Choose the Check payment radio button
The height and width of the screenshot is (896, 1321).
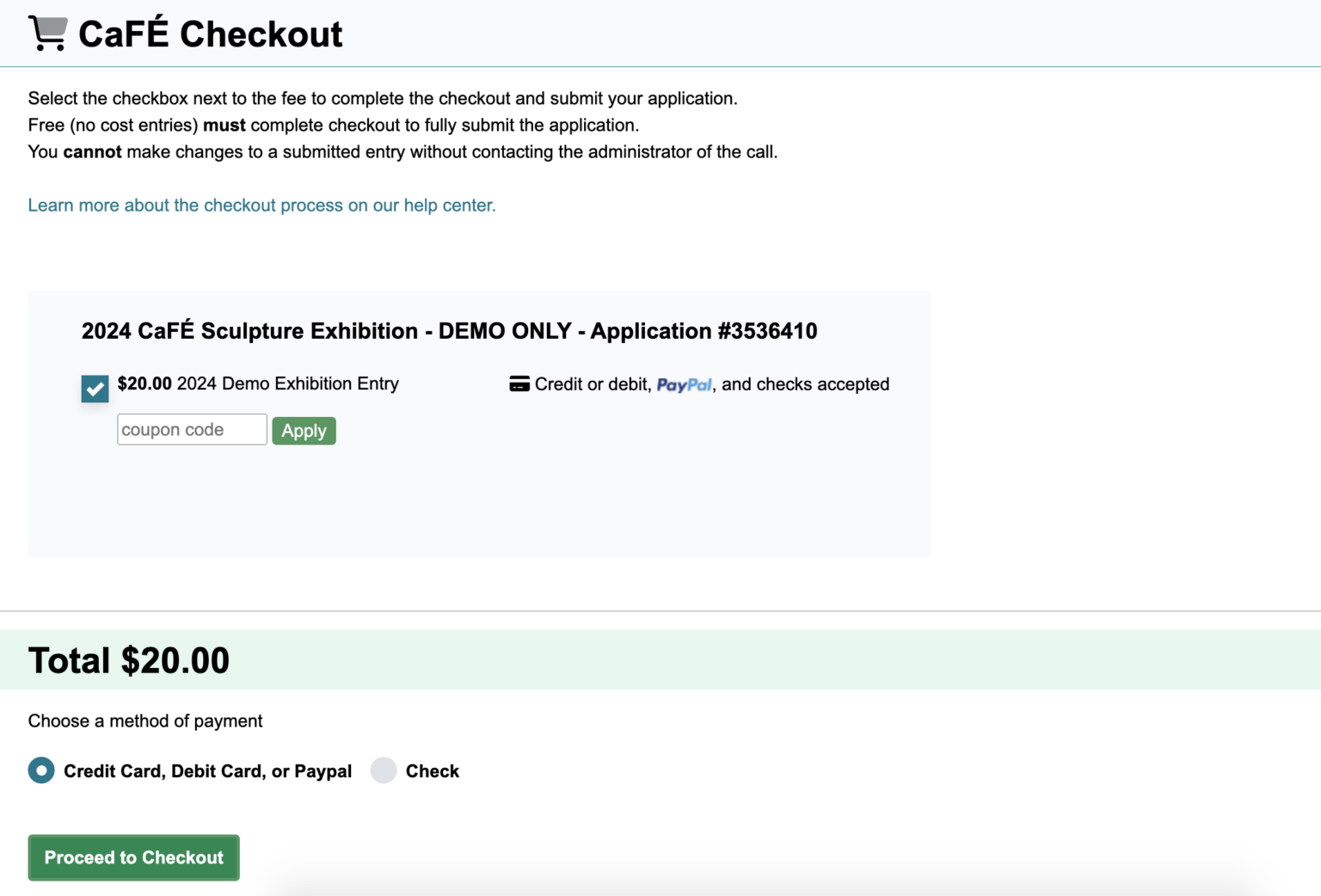384,770
